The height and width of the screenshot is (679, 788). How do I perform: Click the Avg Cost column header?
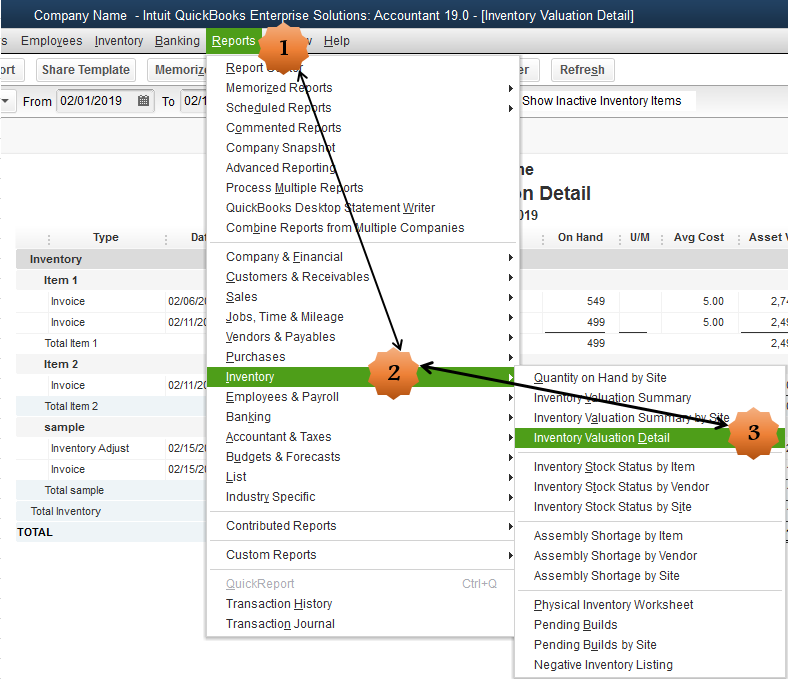coord(699,238)
